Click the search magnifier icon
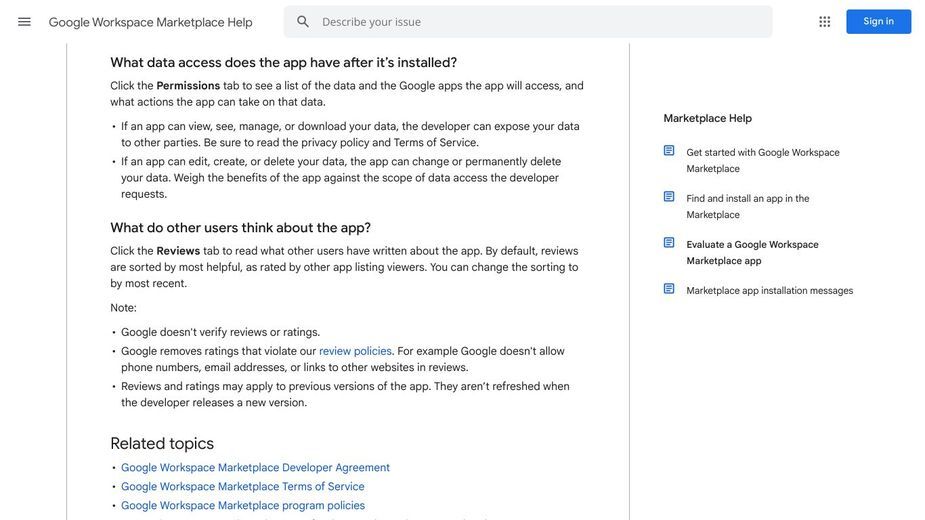This screenshot has height=520, width=925. click(303, 22)
